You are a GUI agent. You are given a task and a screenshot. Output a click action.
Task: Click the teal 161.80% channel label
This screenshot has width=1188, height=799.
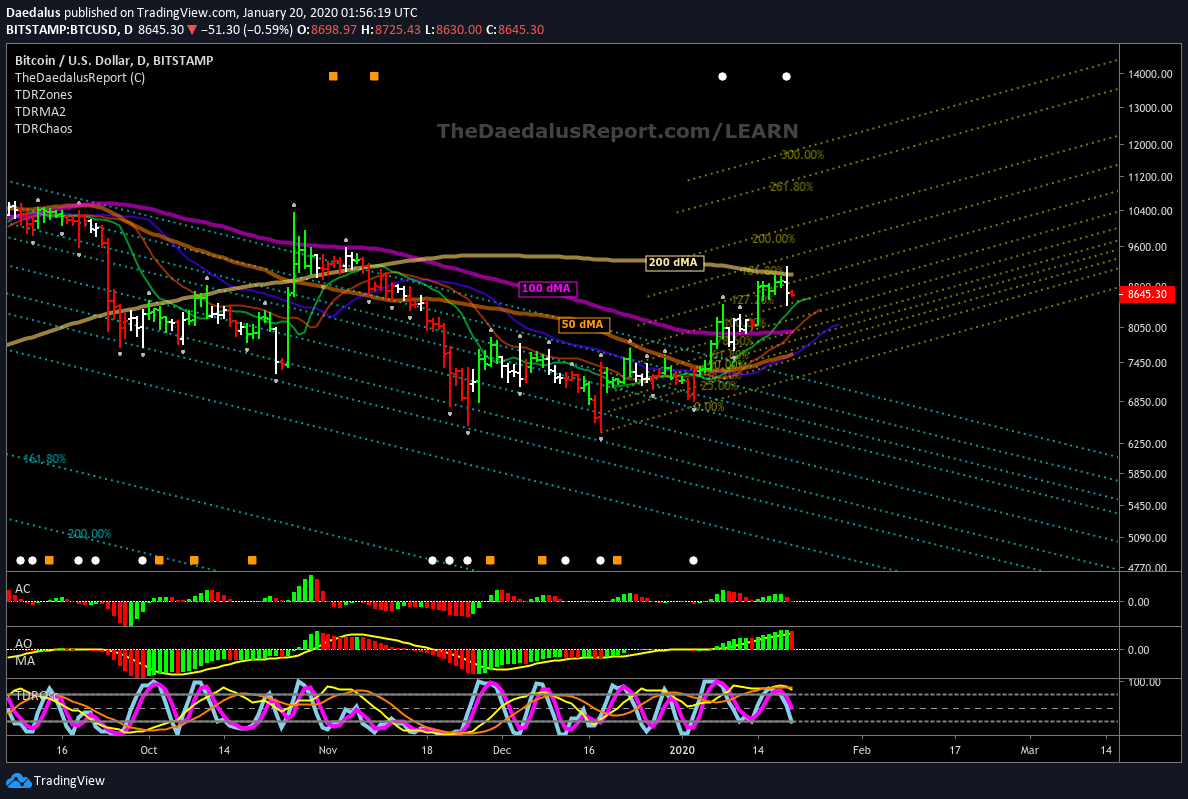[45, 459]
